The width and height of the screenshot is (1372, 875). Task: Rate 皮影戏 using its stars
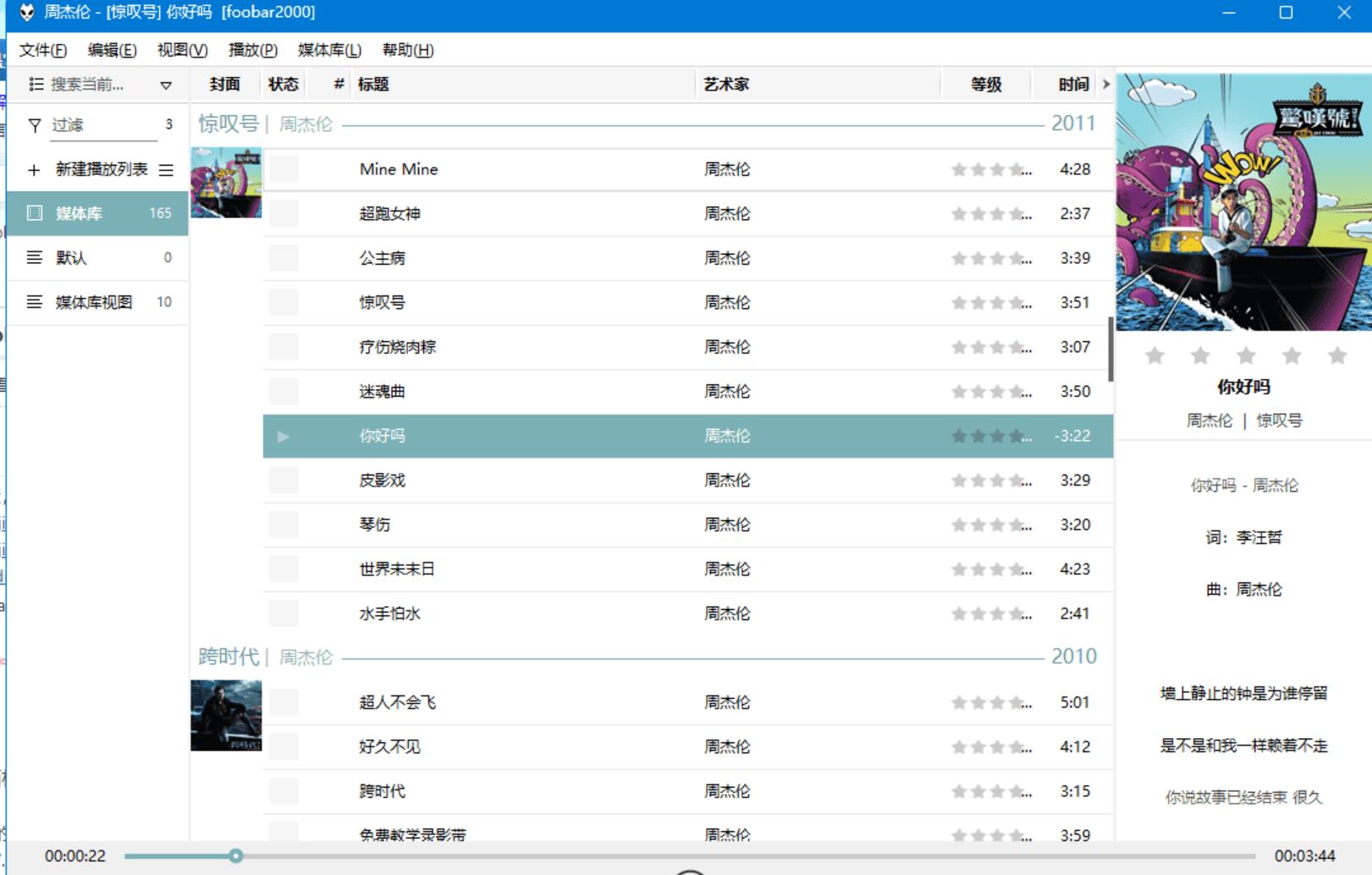point(991,481)
